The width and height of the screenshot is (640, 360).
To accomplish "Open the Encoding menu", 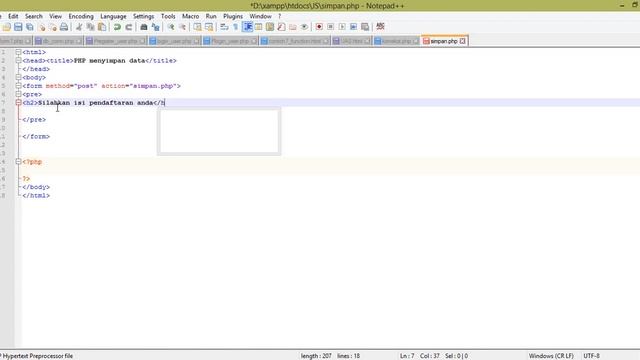I will click(81, 16).
